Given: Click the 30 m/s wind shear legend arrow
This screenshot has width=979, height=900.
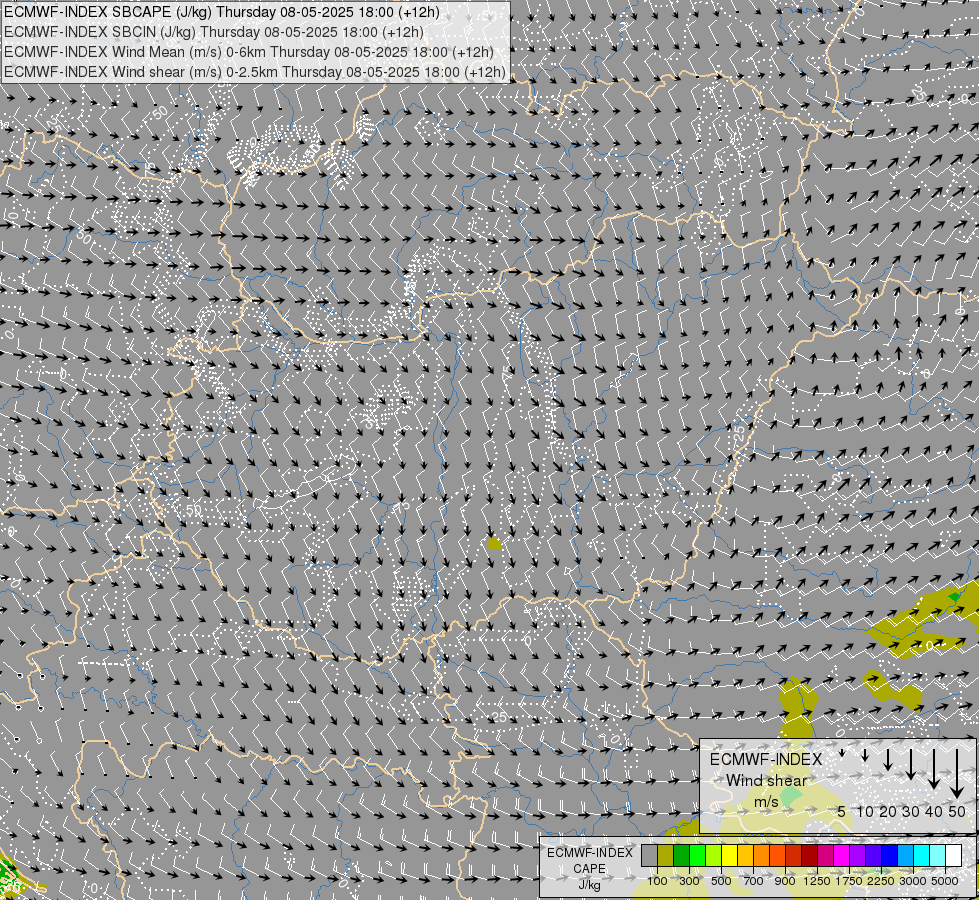Looking at the screenshot, I should (910, 764).
